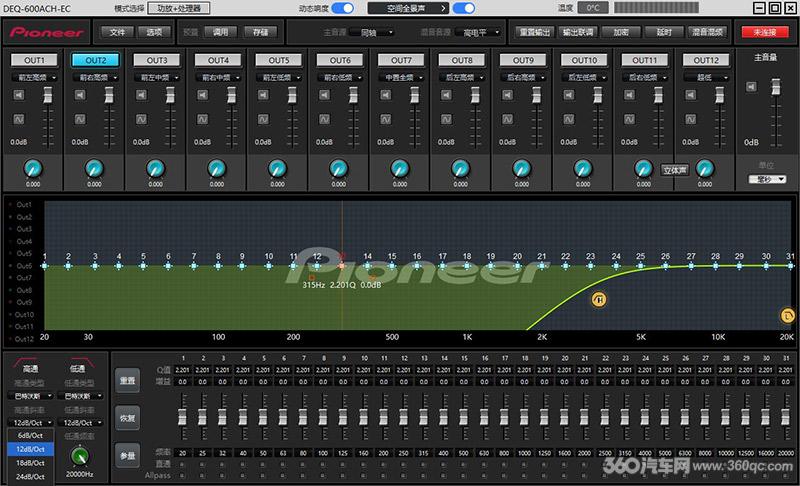Invert phase on the OUT3 channel
Image resolution: width=800 pixels, height=486 pixels.
click(141, 119)
